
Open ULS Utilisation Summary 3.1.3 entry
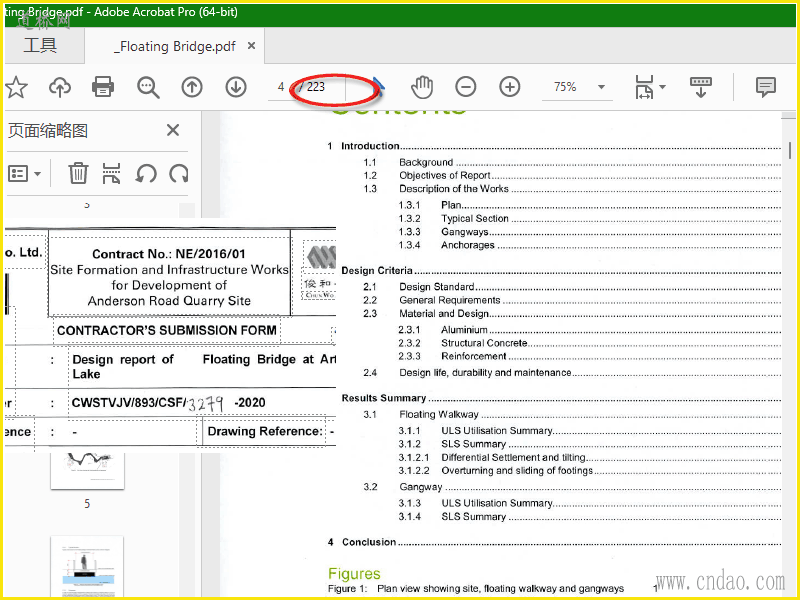tap(589, 503)
